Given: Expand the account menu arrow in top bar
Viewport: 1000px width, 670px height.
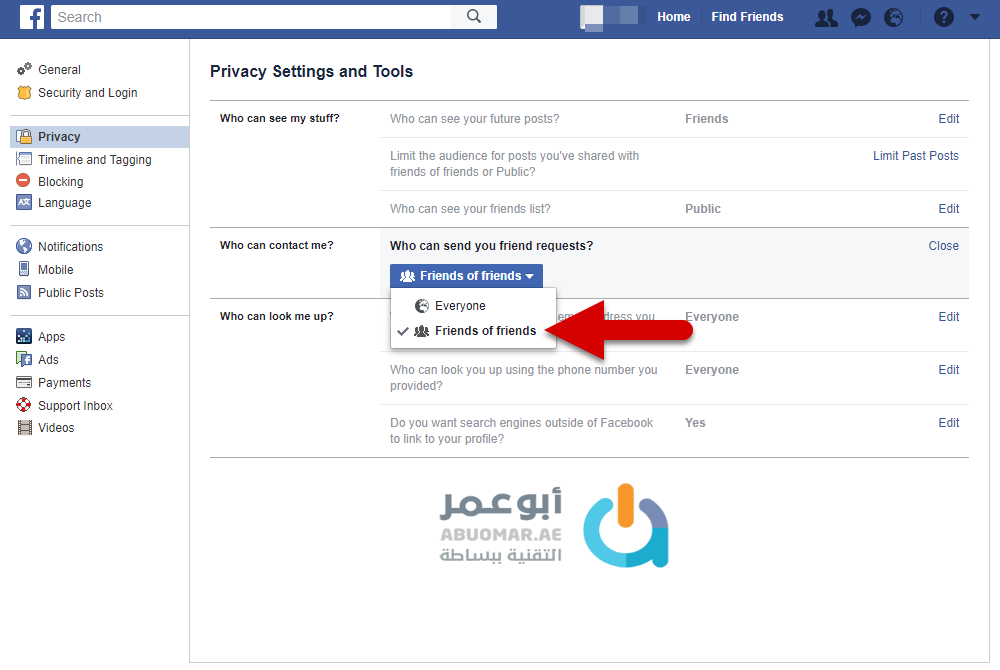Looking at the screenshot, I should pos(975,17).
